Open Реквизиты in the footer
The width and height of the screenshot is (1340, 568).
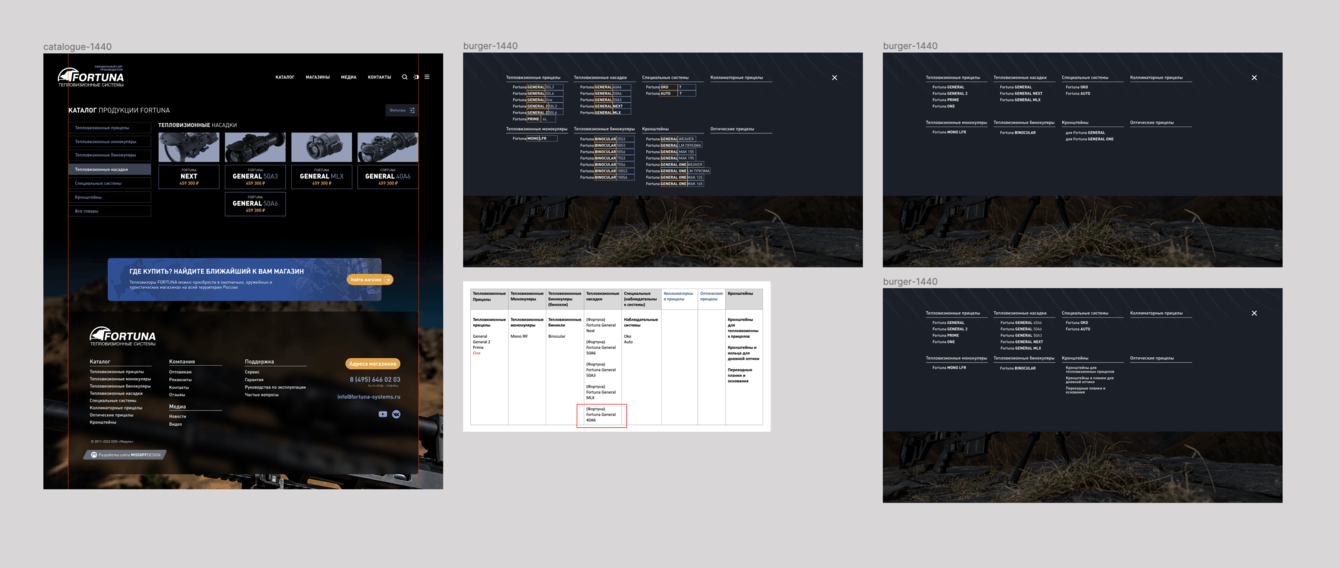click(x=180, y=379)
